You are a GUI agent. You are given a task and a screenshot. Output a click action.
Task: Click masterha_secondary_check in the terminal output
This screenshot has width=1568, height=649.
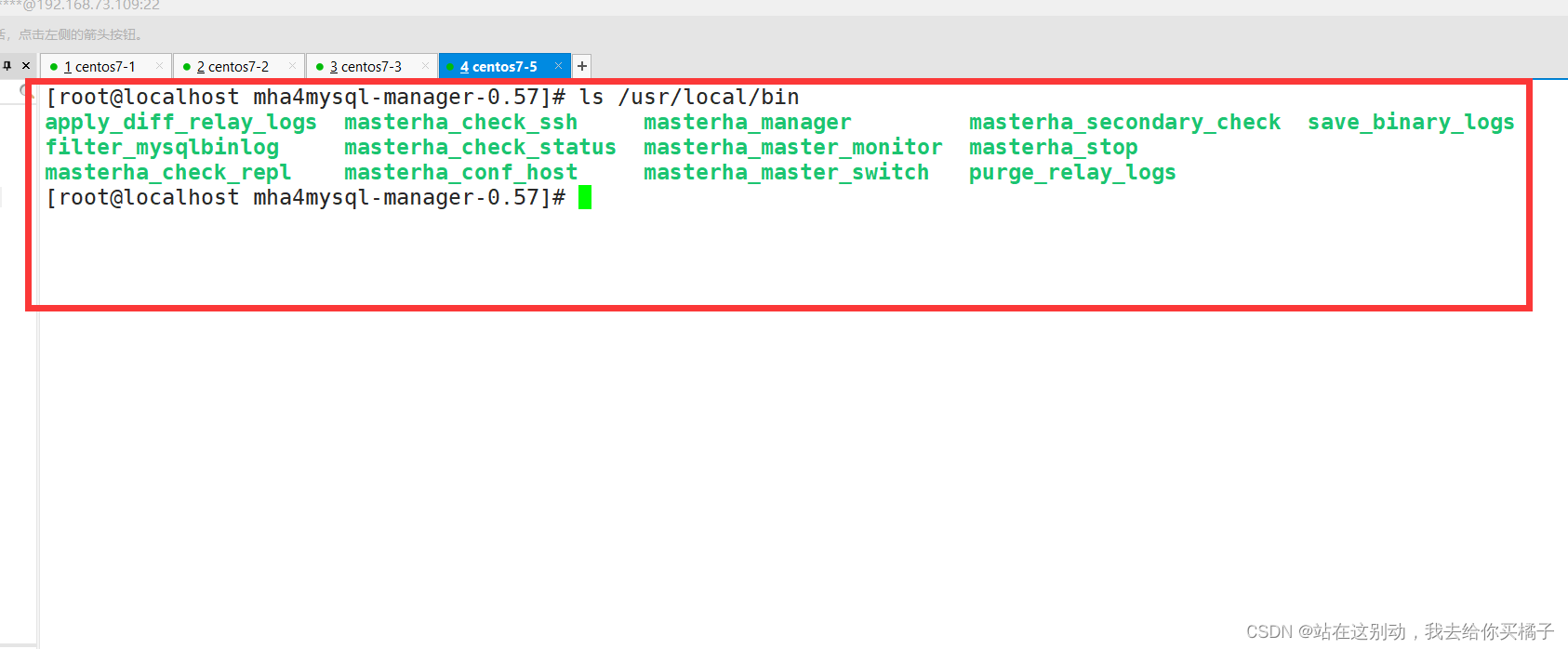1125,123
